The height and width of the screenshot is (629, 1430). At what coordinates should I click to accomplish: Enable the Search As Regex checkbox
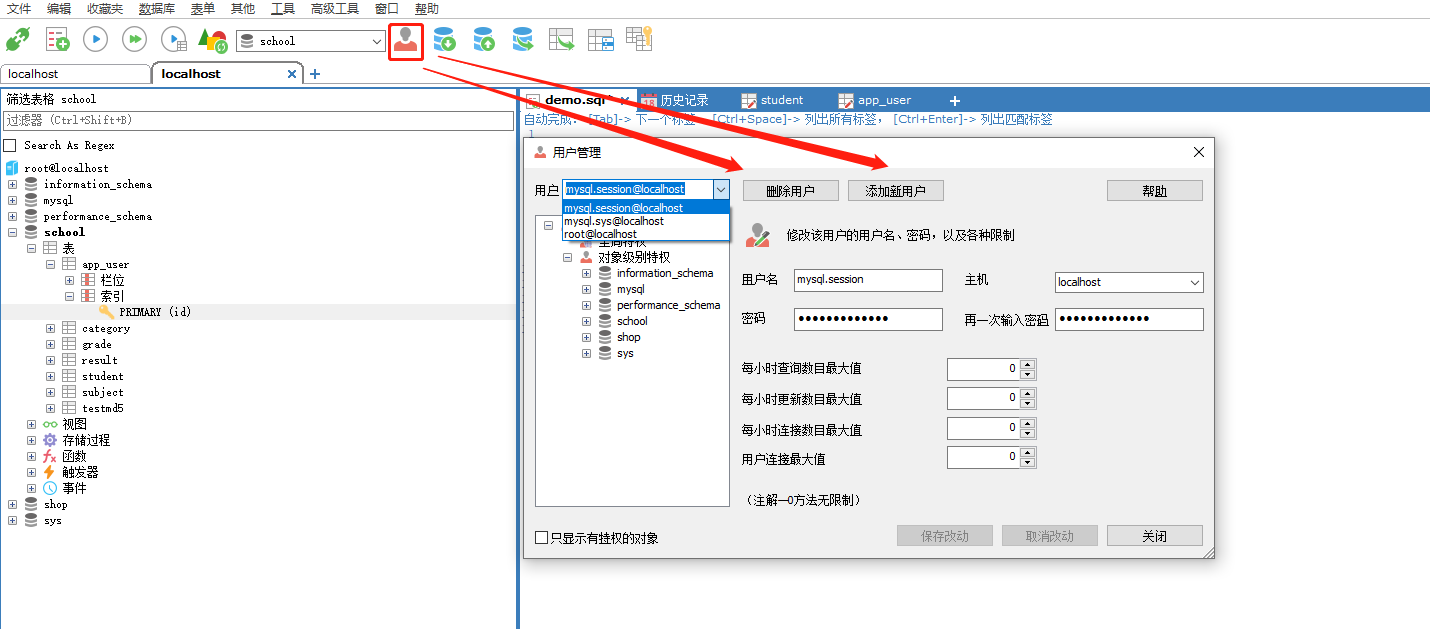(10, 145)
